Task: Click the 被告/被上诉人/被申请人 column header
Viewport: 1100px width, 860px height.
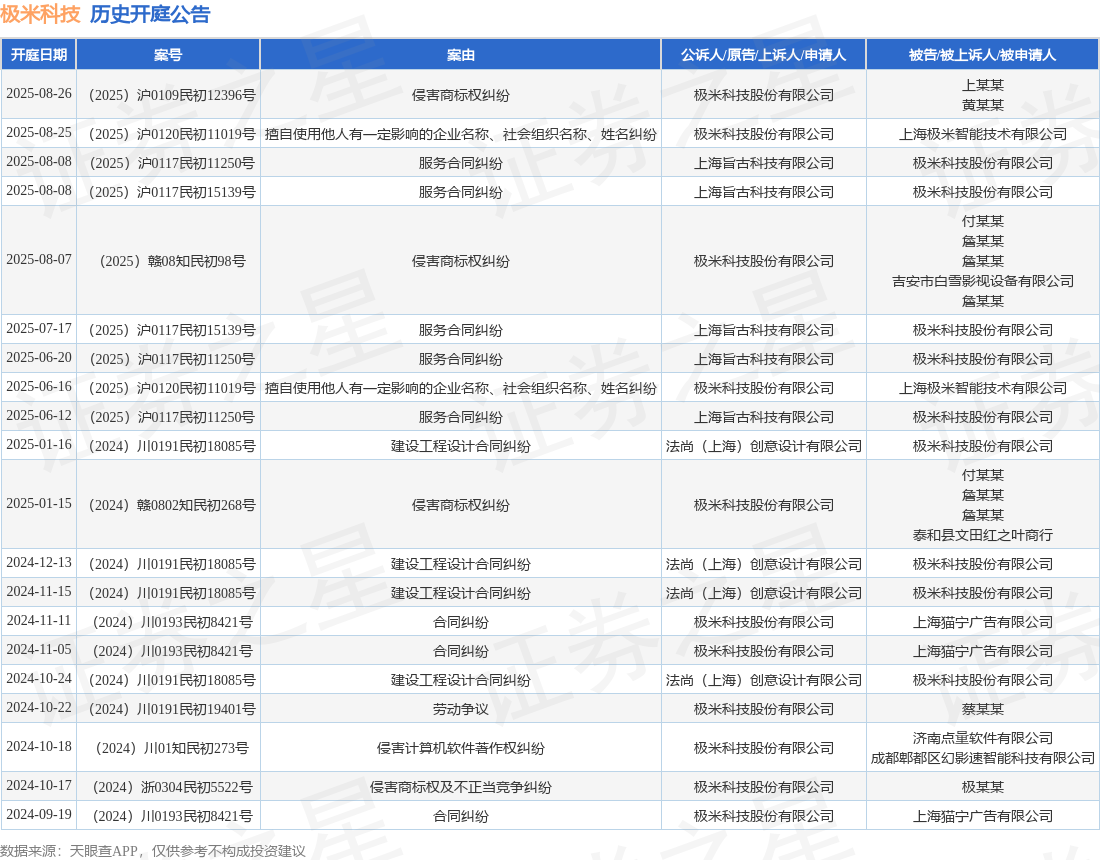Action: point(982,55)
